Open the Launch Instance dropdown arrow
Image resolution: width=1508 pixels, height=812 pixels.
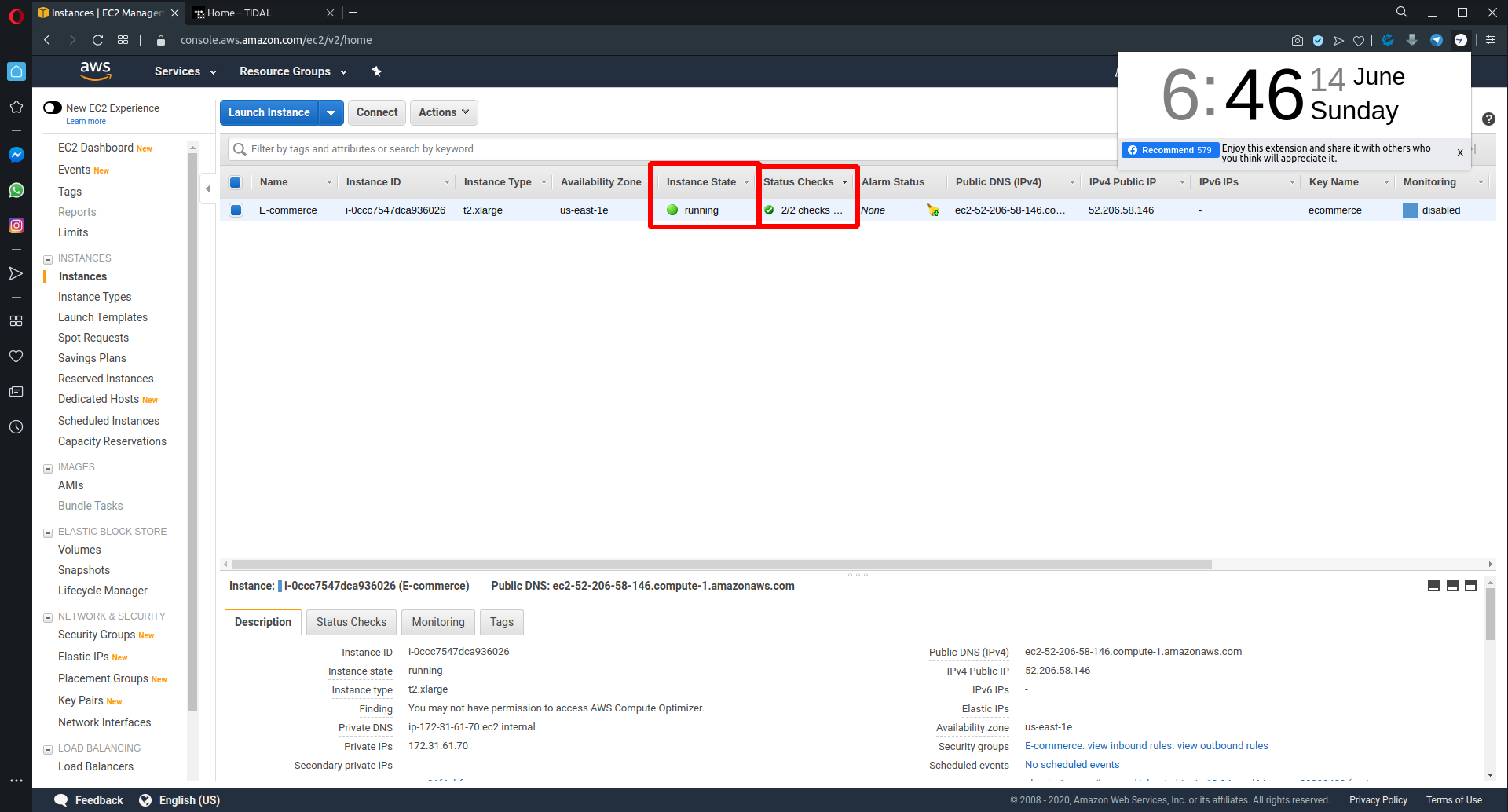(331, 112)
